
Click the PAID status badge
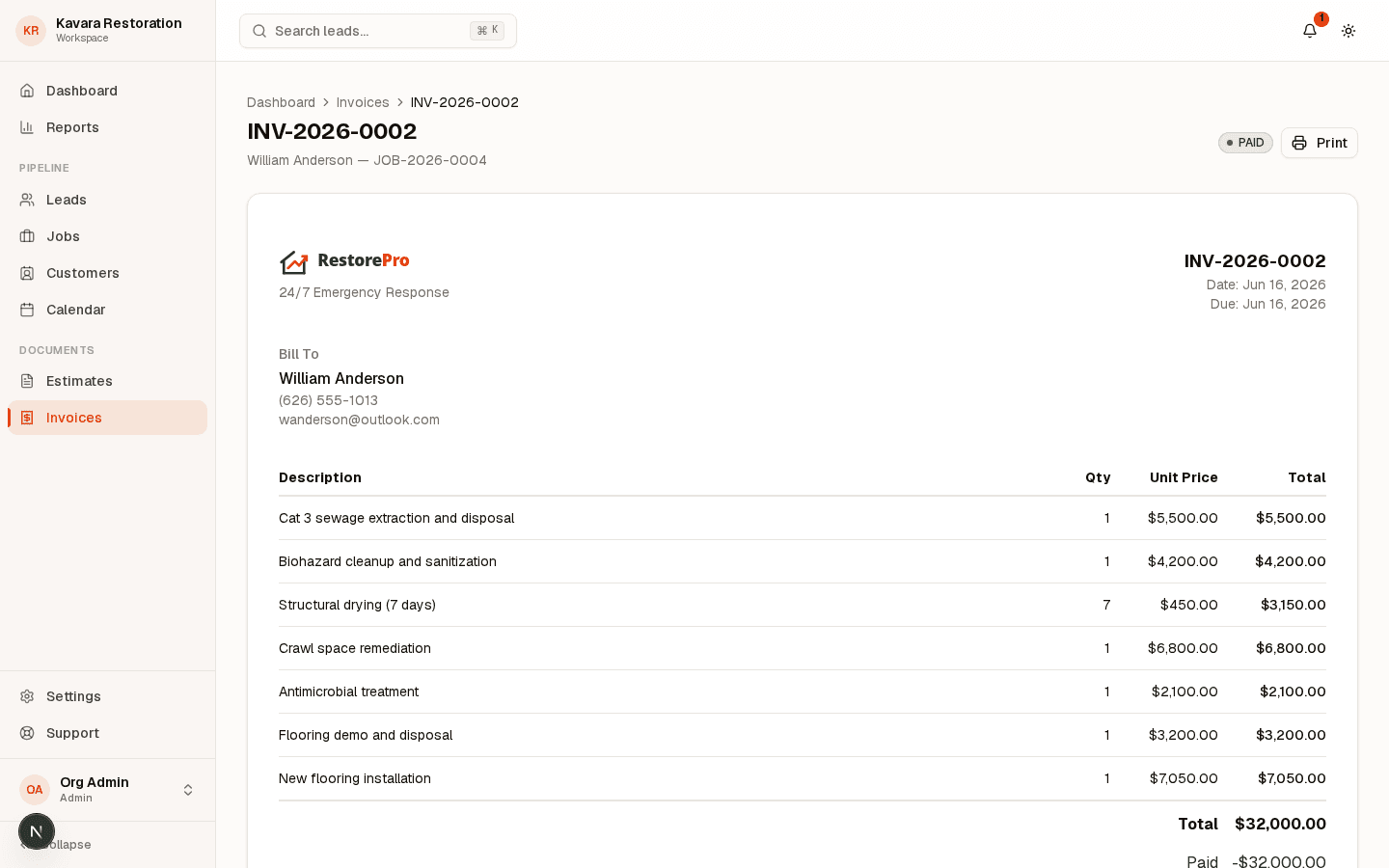coord(1245,143)
